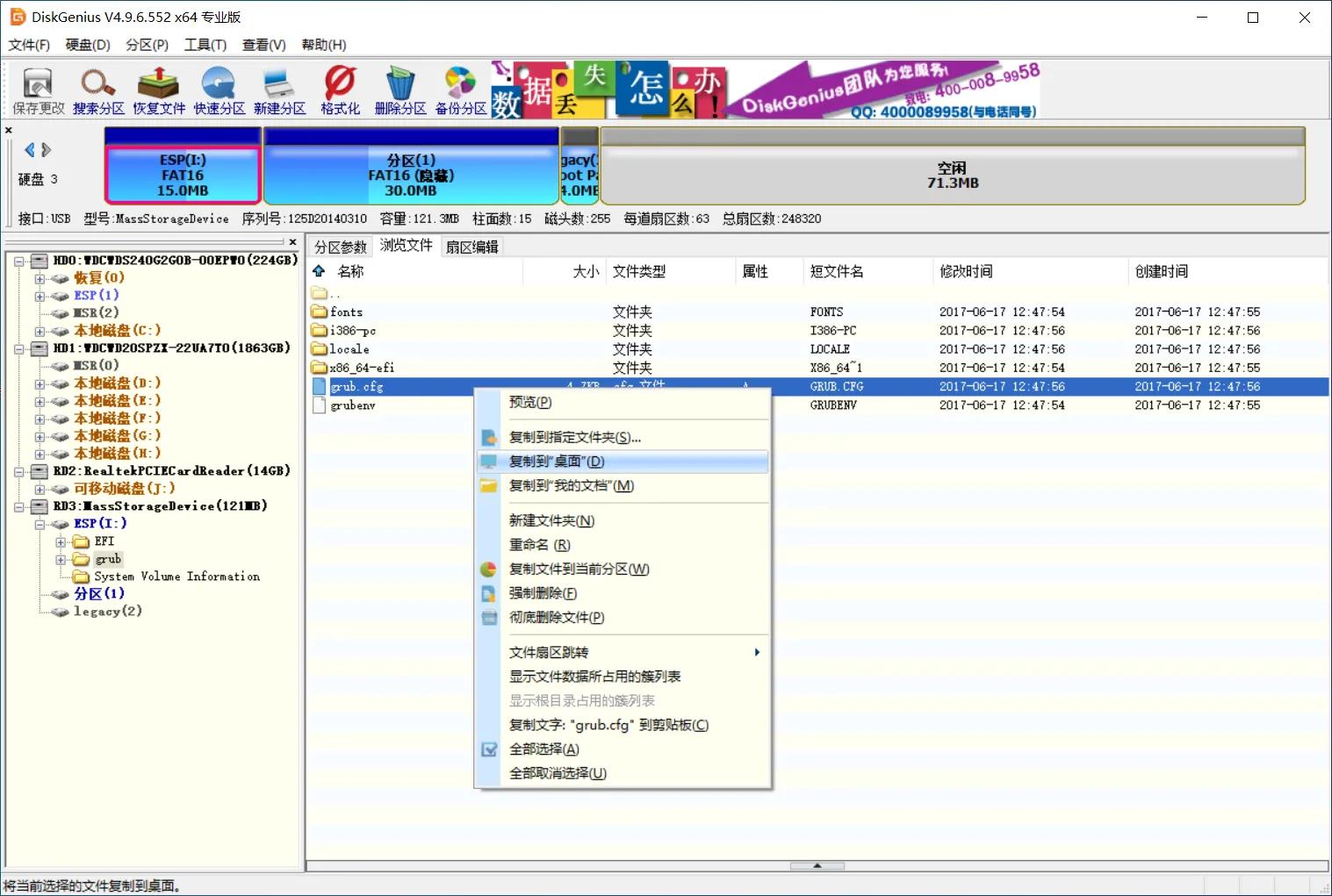This screenshot has width=1332, height=896.
Task: Open the 查看(V) menu
Action: [x=263, y=45]
